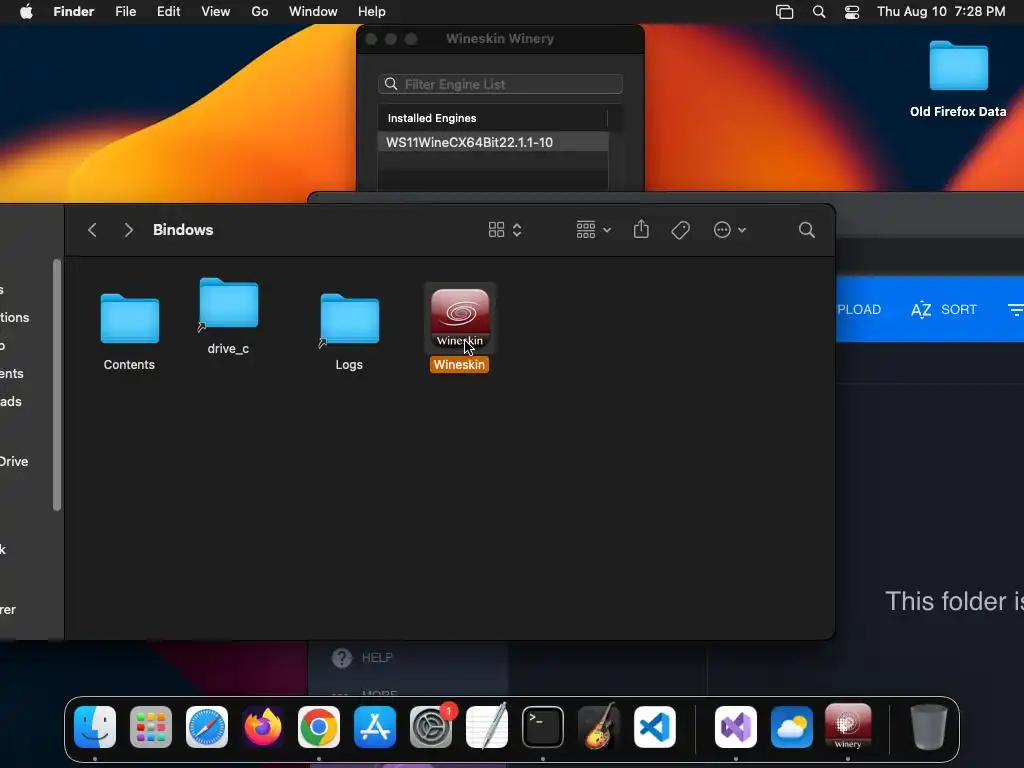The width and height of the screenshot is (1024, 768).
Task: Select the Logs folder alias
Action: click(349, 319)
